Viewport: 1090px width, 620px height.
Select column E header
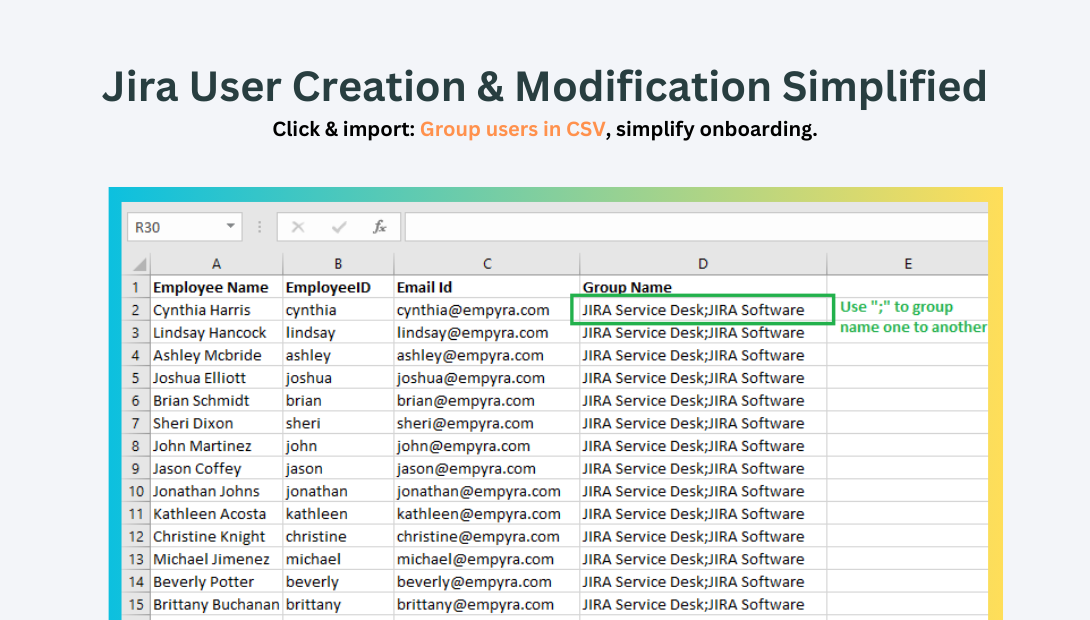(x=907, y=262)
